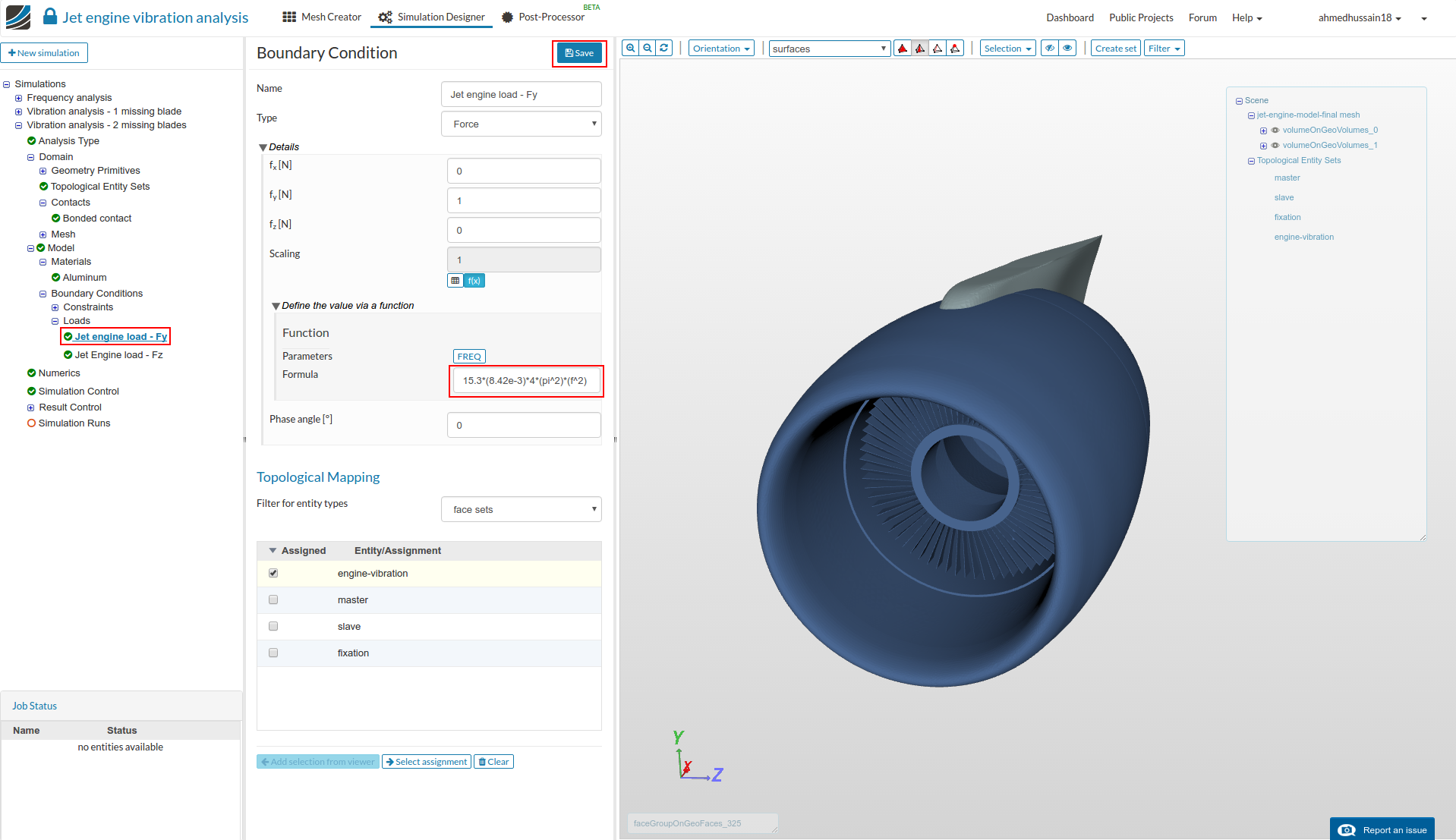
Task: Uncheck the engine-vibration assignment checkbox
Action: [x=273, y=574]
